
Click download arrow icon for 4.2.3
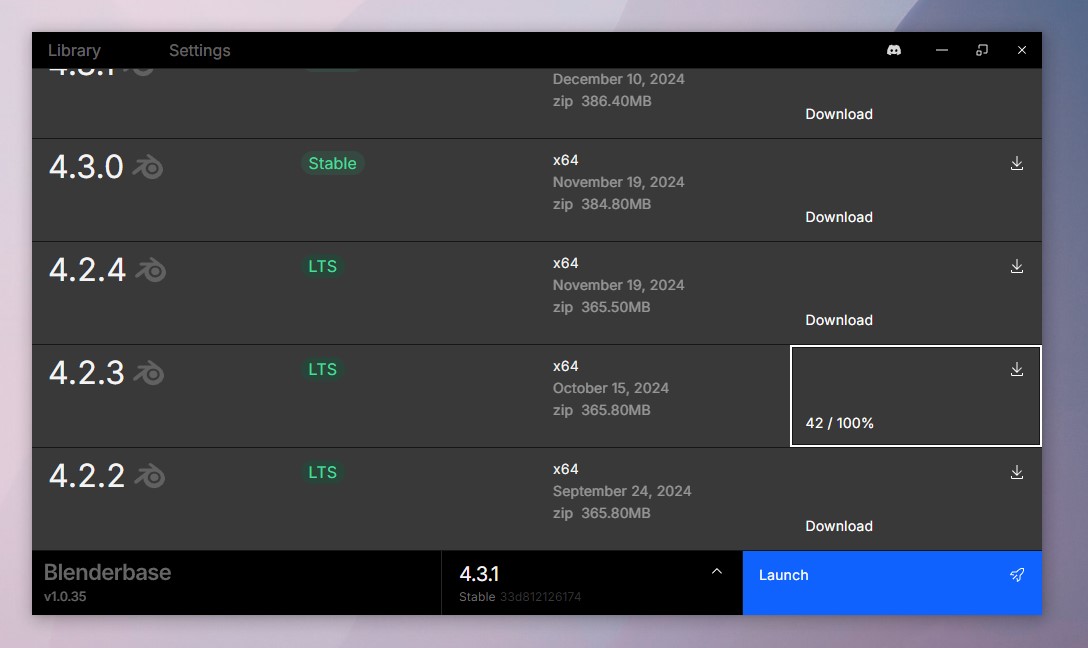1017,369
